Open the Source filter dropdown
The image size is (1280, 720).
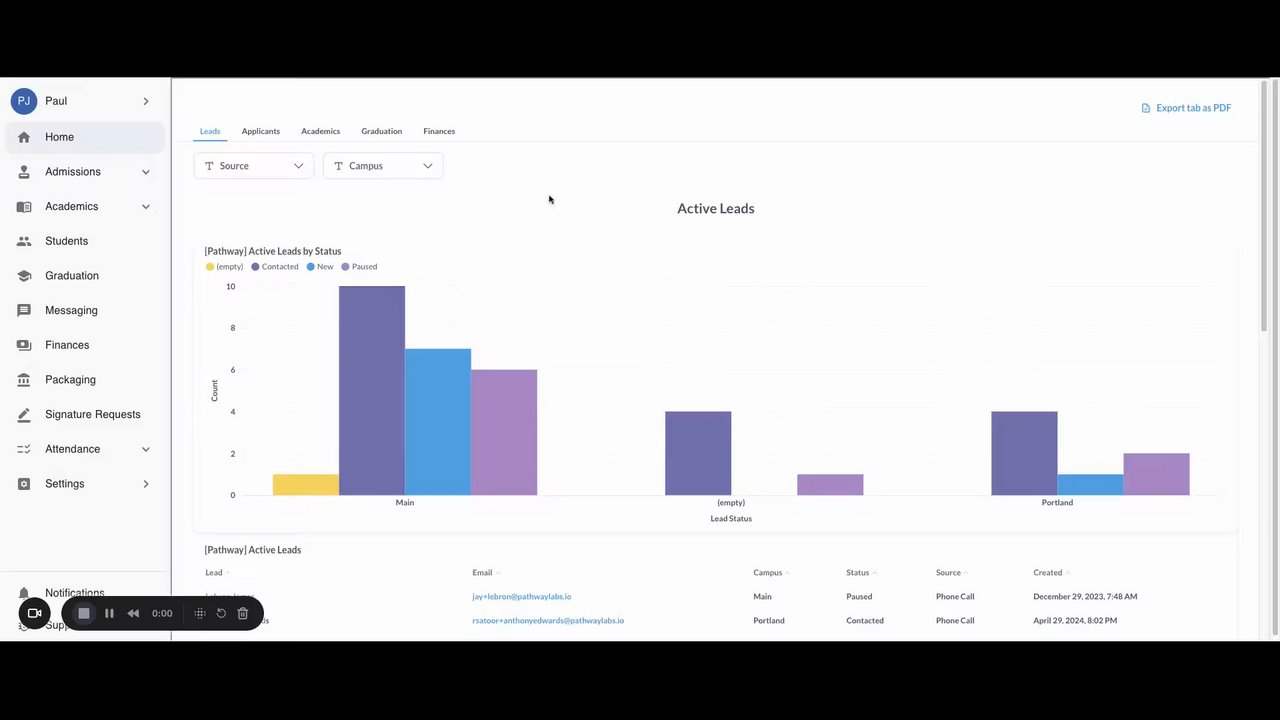point(254,166)
